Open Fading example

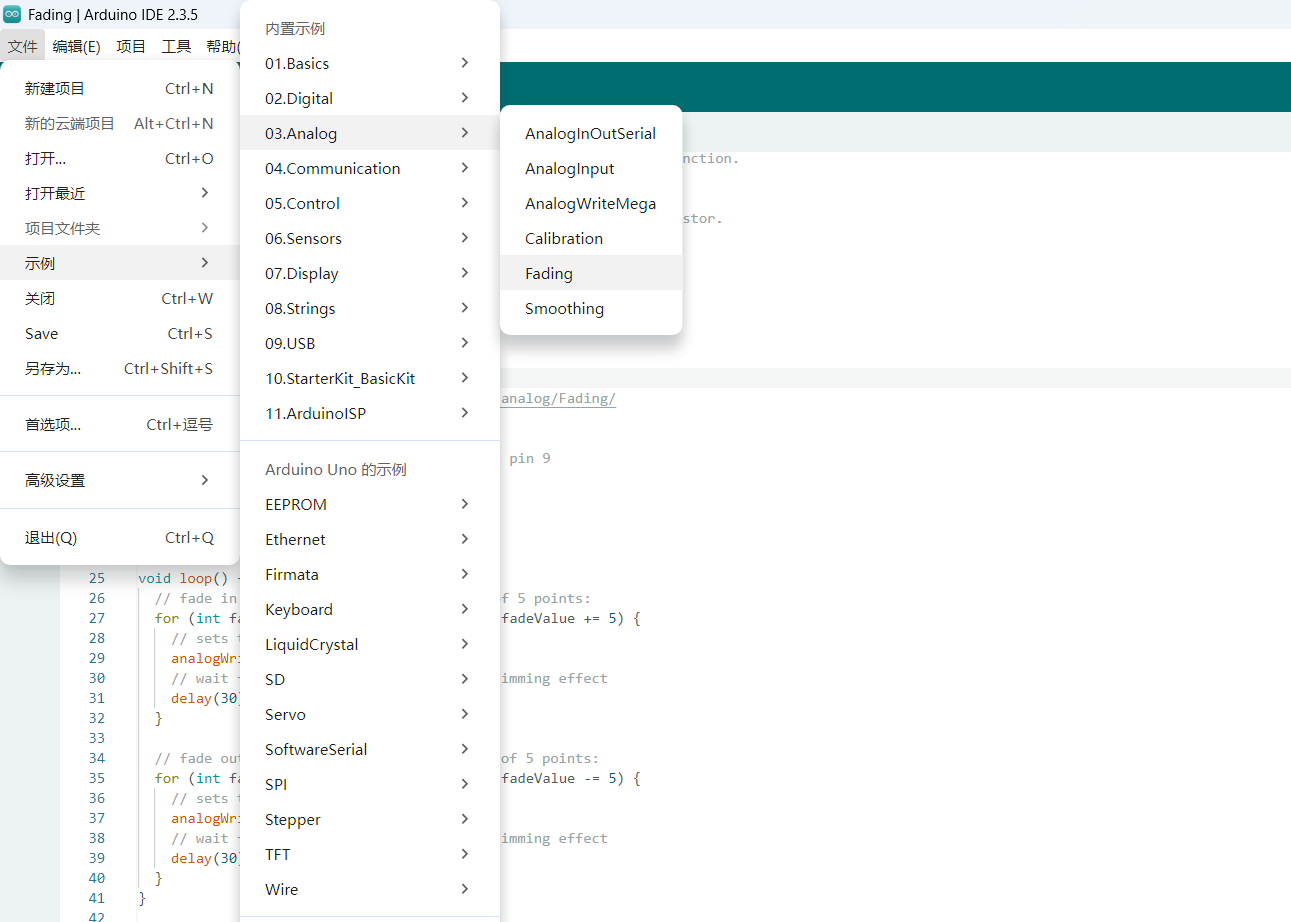591,273
